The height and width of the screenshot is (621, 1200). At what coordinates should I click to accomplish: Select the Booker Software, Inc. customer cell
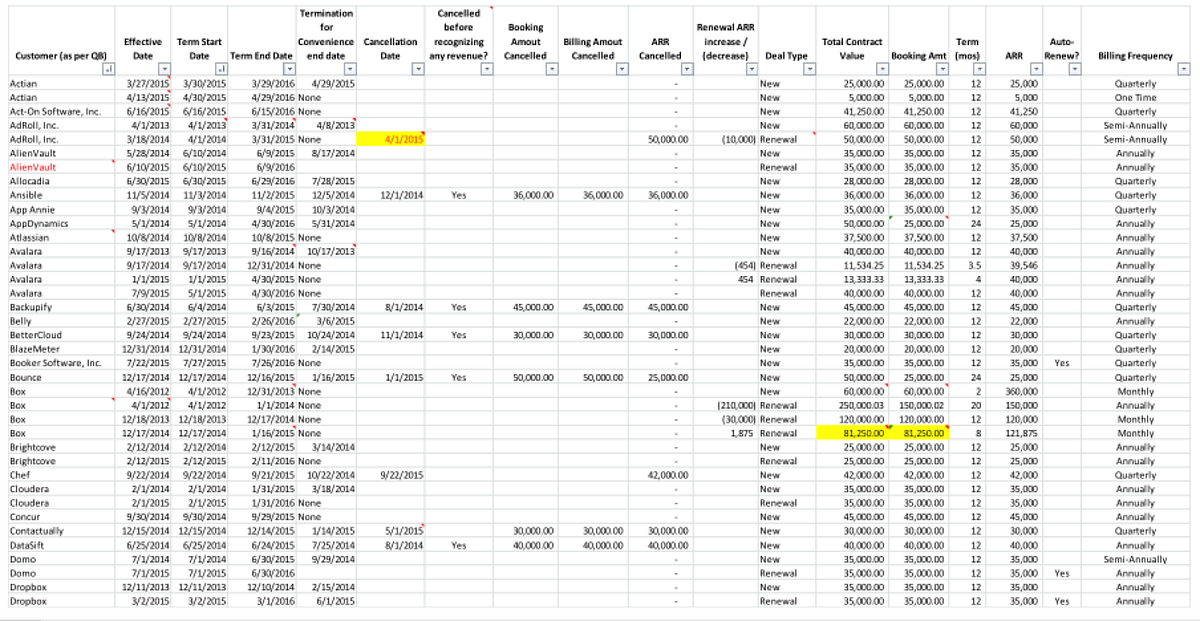(x=61, y=364)
